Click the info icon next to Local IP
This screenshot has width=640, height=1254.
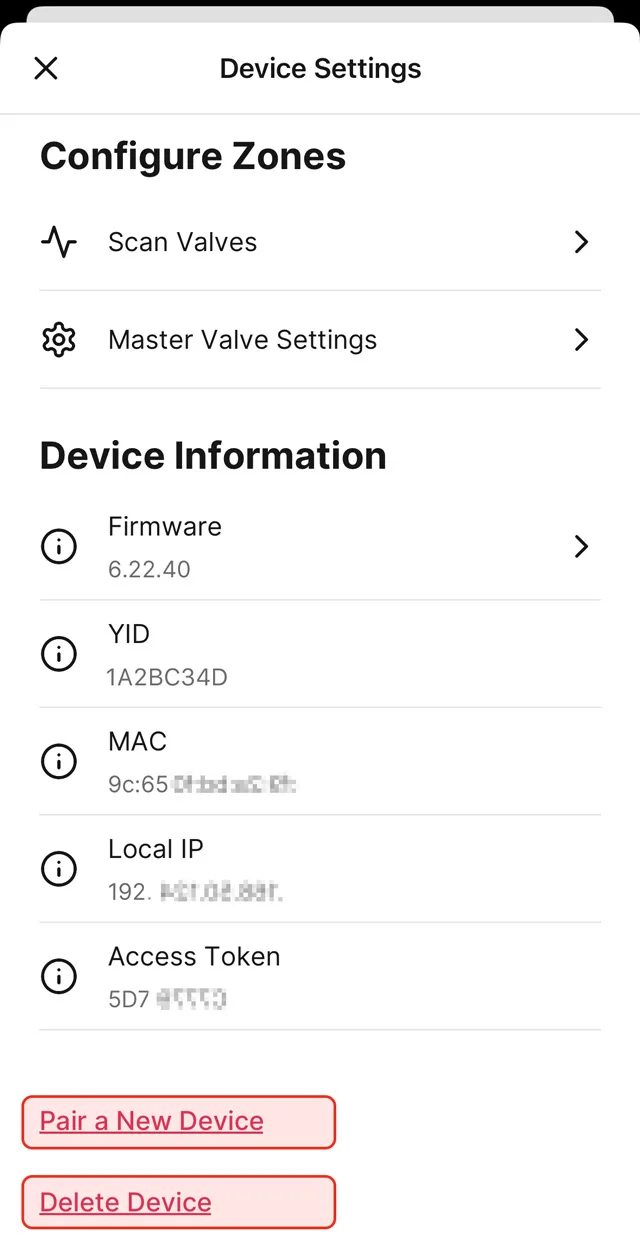tap(58, 868)
